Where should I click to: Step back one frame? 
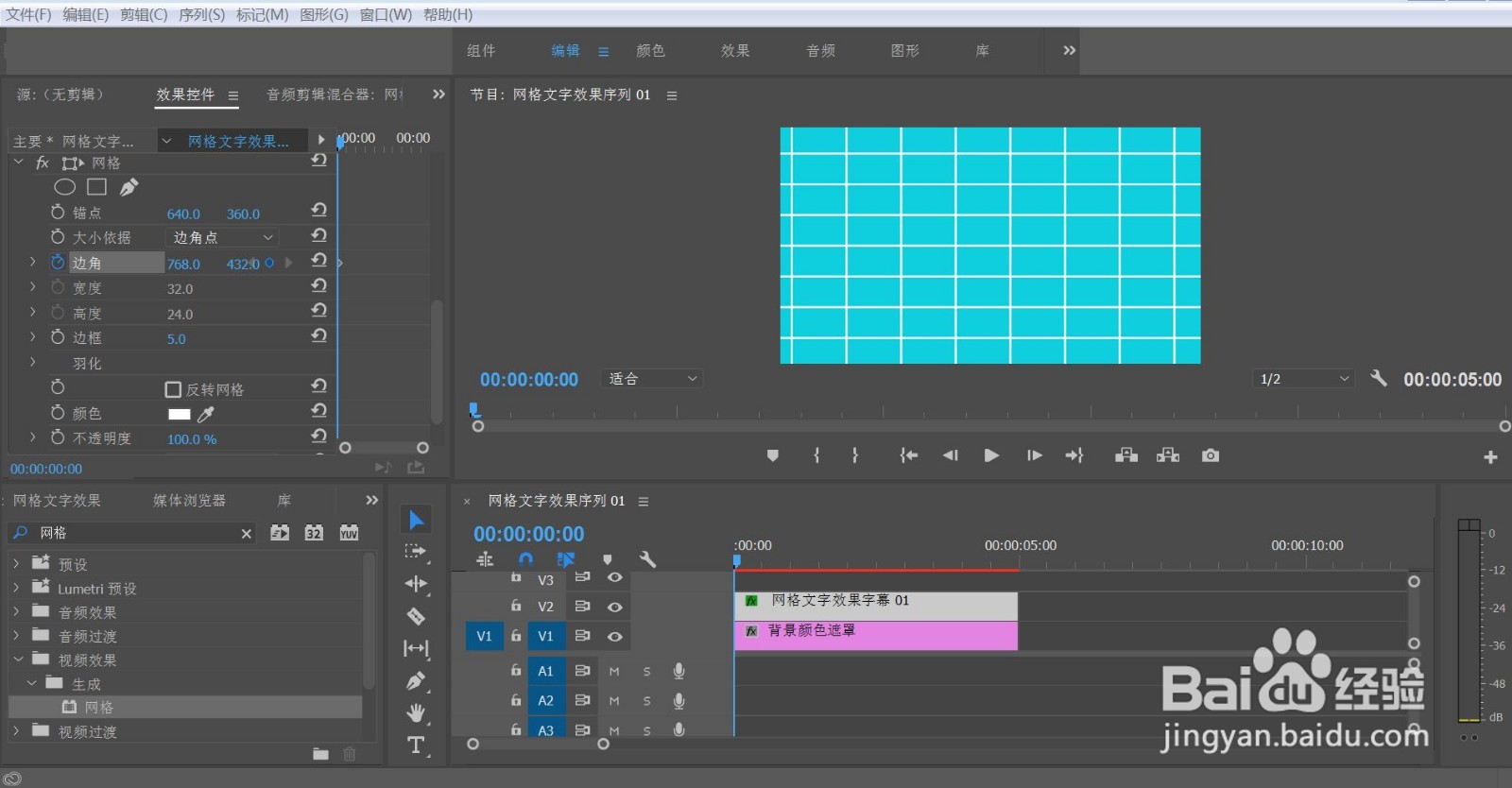(951, 455)
